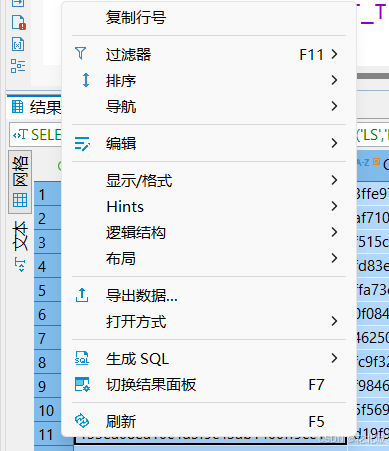389x451 pixels.
Task: Expand the 生成 SQL chevron
Action: [334, 358]
